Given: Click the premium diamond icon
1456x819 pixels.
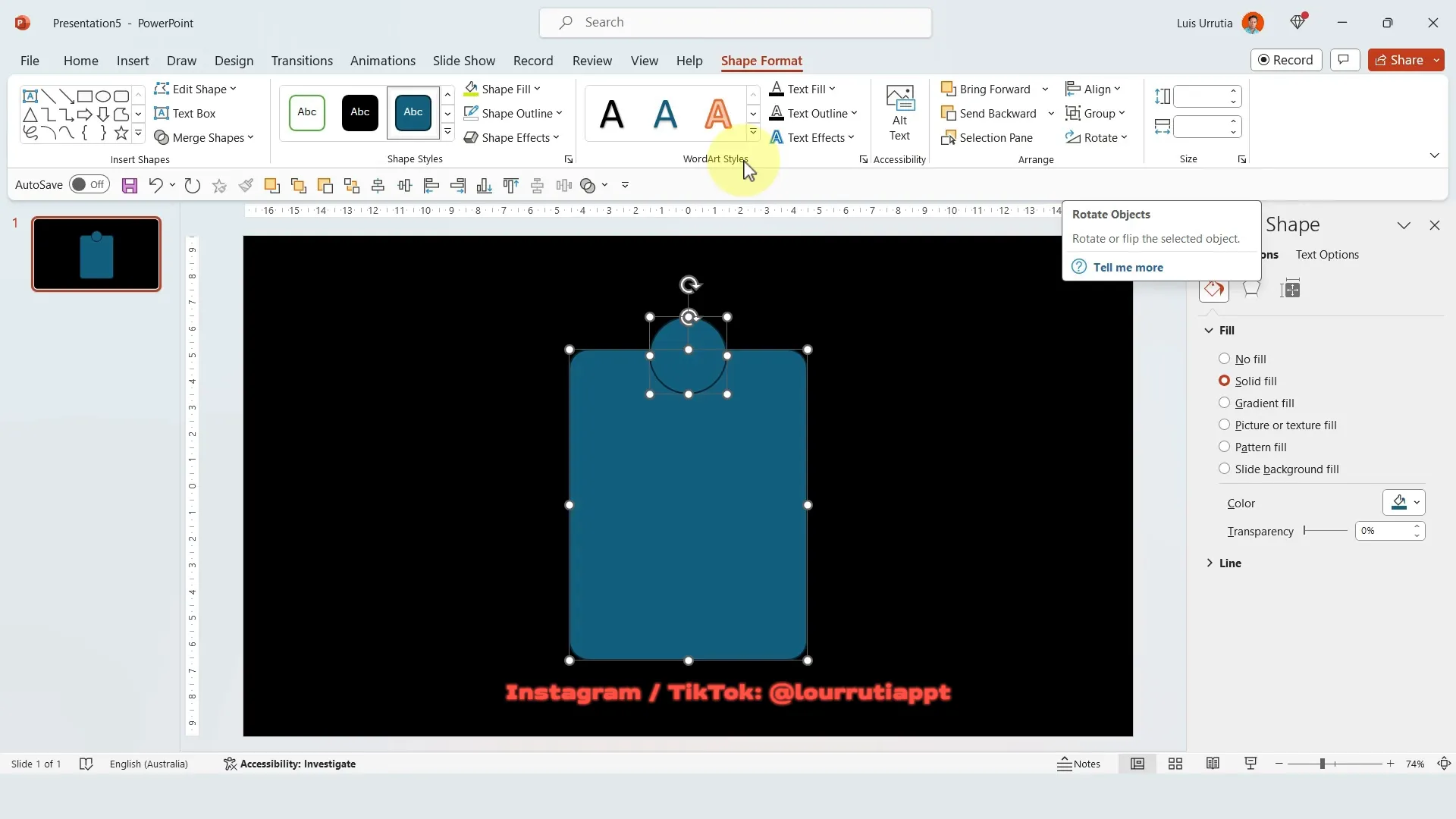Looking at the screenshot, I should coord(1298,23).
